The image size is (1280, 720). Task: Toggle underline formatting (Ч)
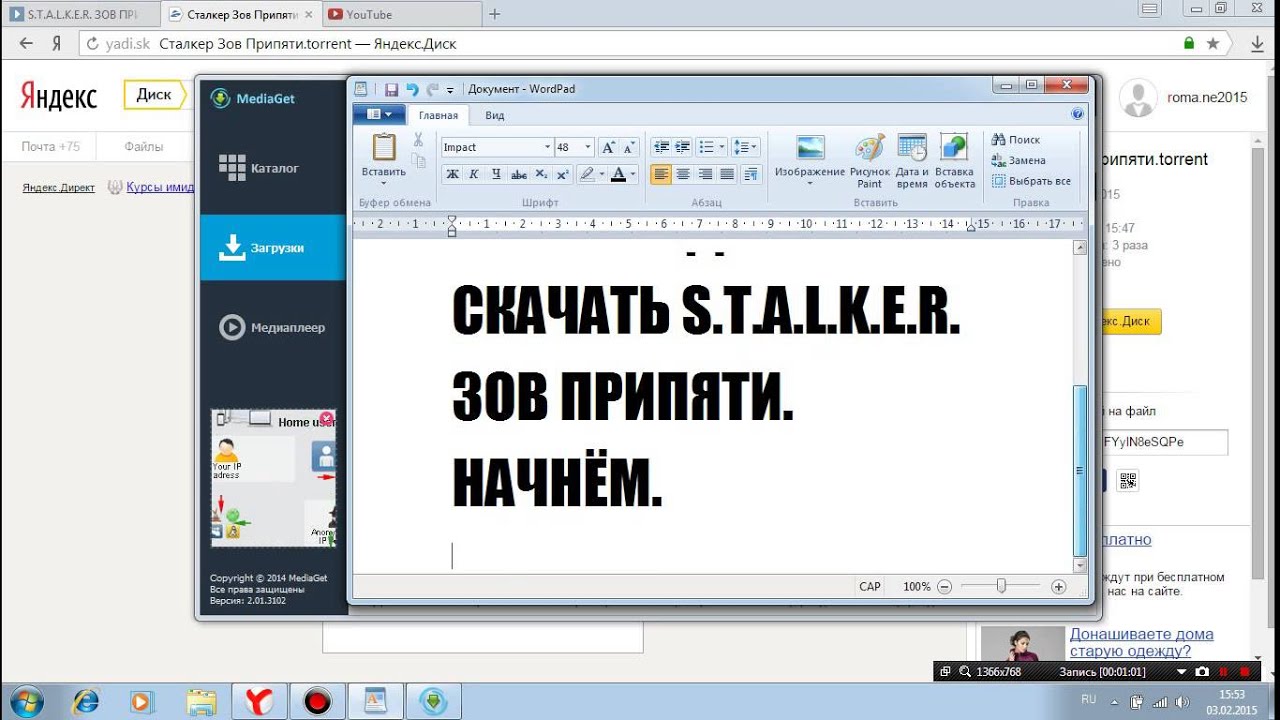click(x=496, y=174)
